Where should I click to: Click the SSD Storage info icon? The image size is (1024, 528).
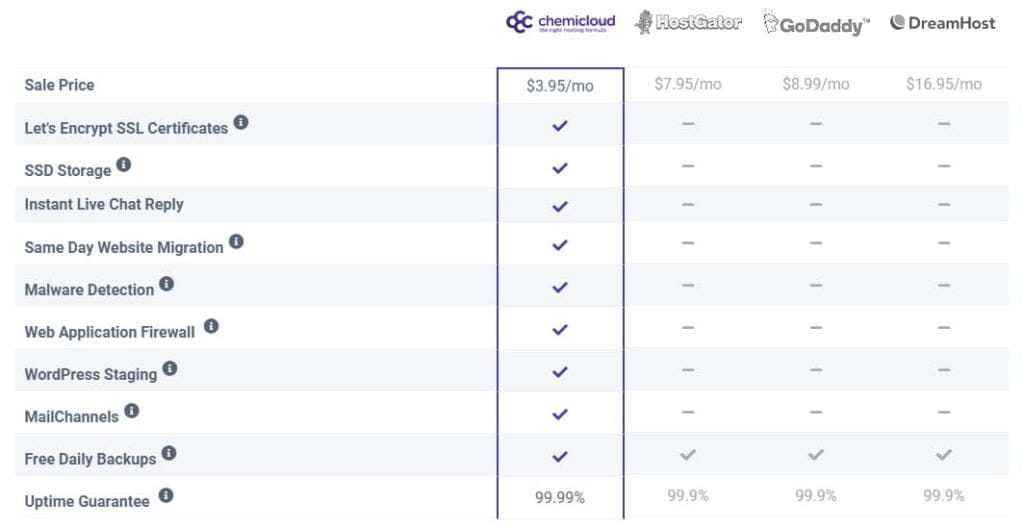point(124,165)
